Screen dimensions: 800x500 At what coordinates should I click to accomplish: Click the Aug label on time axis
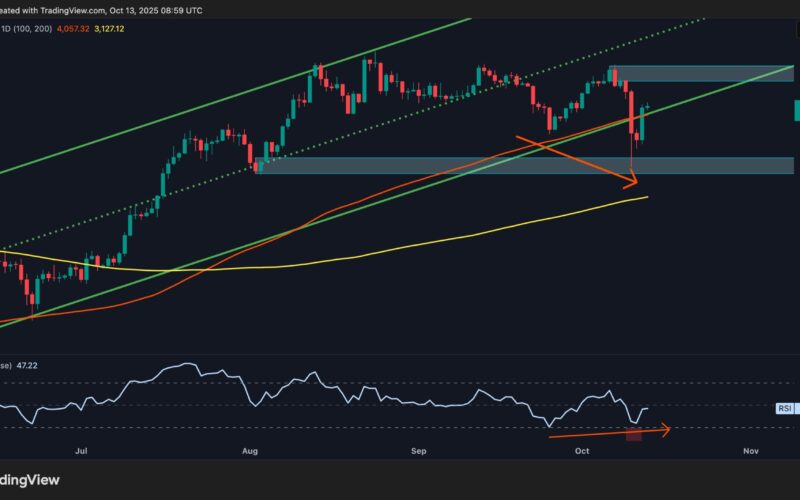pos(249,451)
